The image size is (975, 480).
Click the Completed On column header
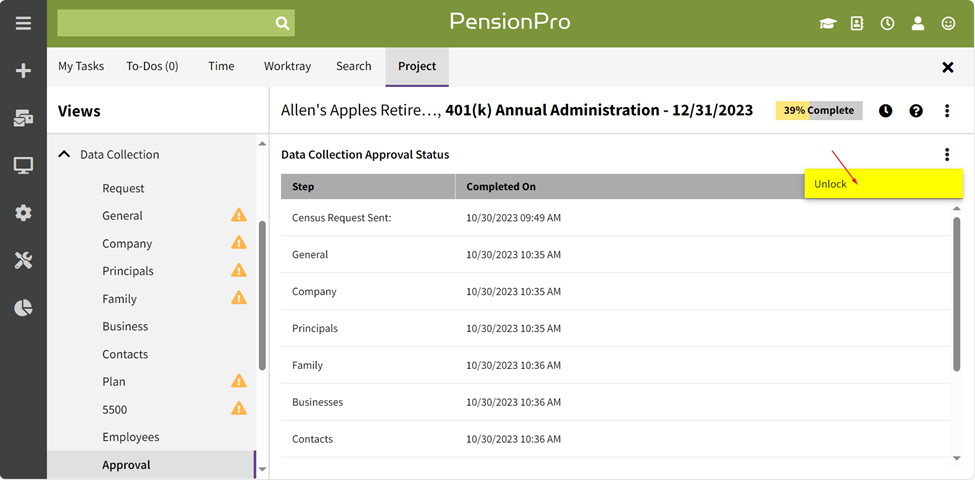630,187
